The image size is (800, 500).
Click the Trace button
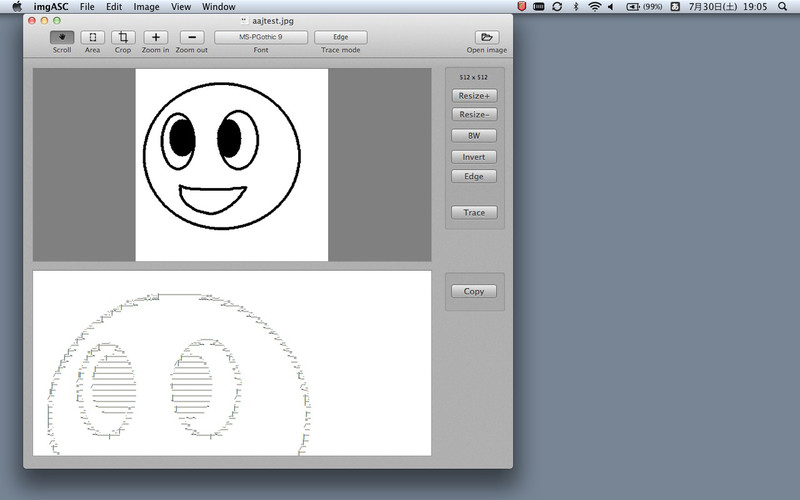(x=474, y=213)
